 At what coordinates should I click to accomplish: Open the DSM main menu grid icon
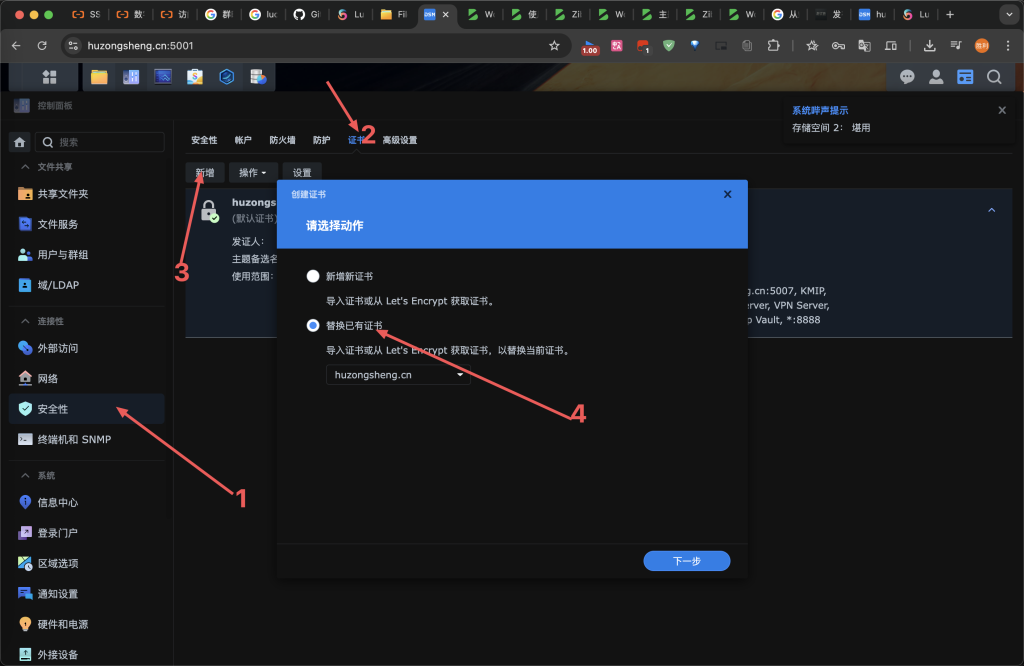[x=49, y=77]
